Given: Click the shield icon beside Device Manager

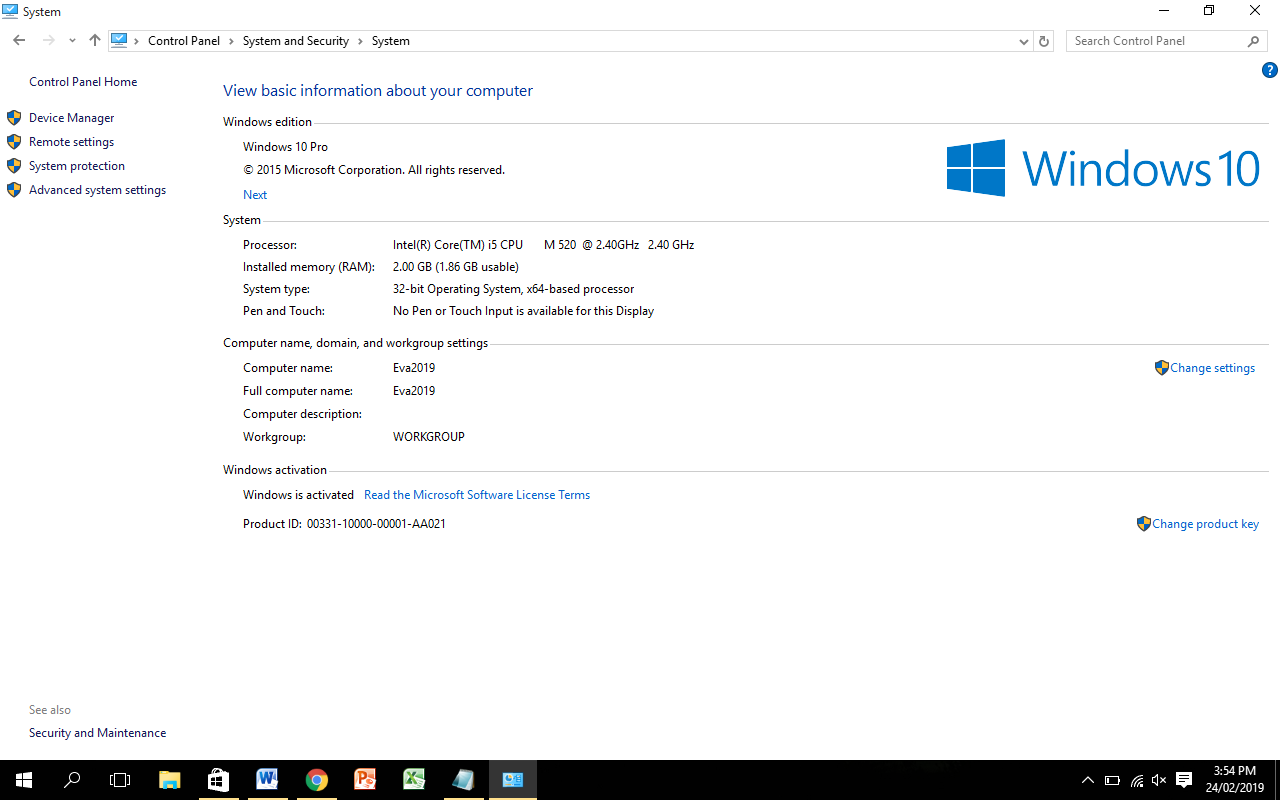Looking at the screenshot, I should click(x=14, y=118).
